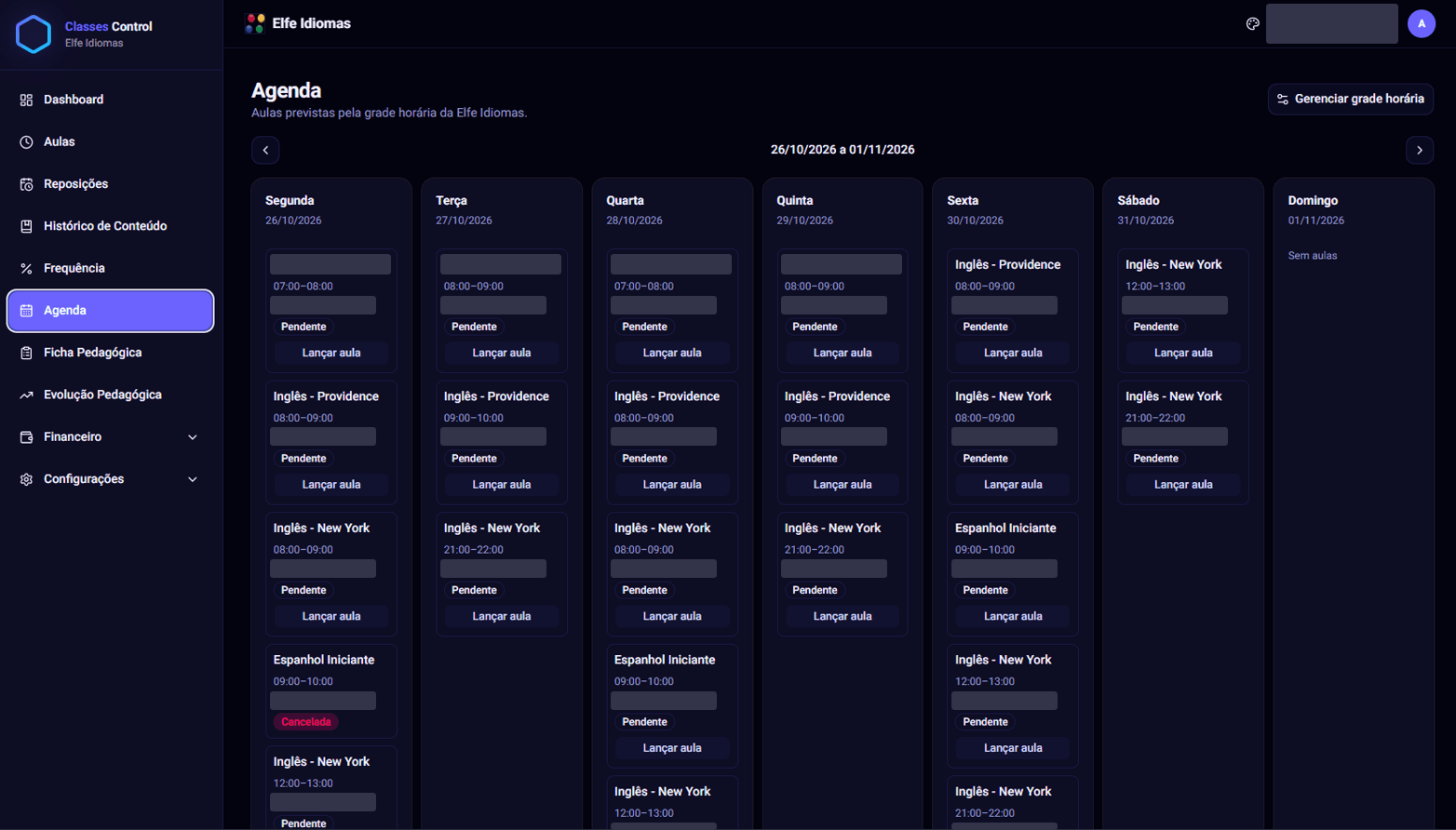Click the 'Sem aulas' text under Domingo
1456x830 pixels.
(1313, 256)
